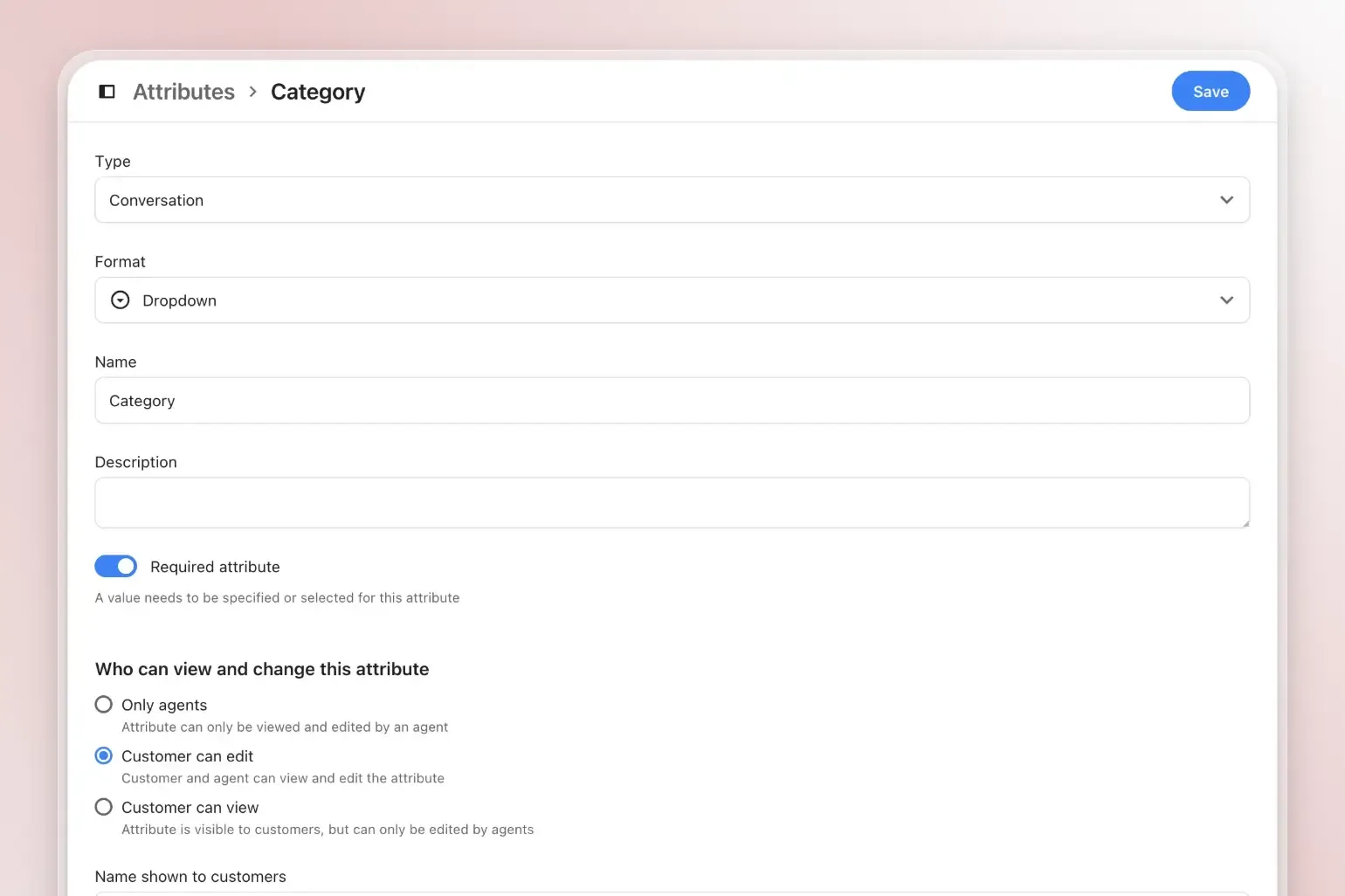The width and height of the screenshot is (1345, 896).
Task: Turn off the Required attribute toggle
Action: coord(116,566)
